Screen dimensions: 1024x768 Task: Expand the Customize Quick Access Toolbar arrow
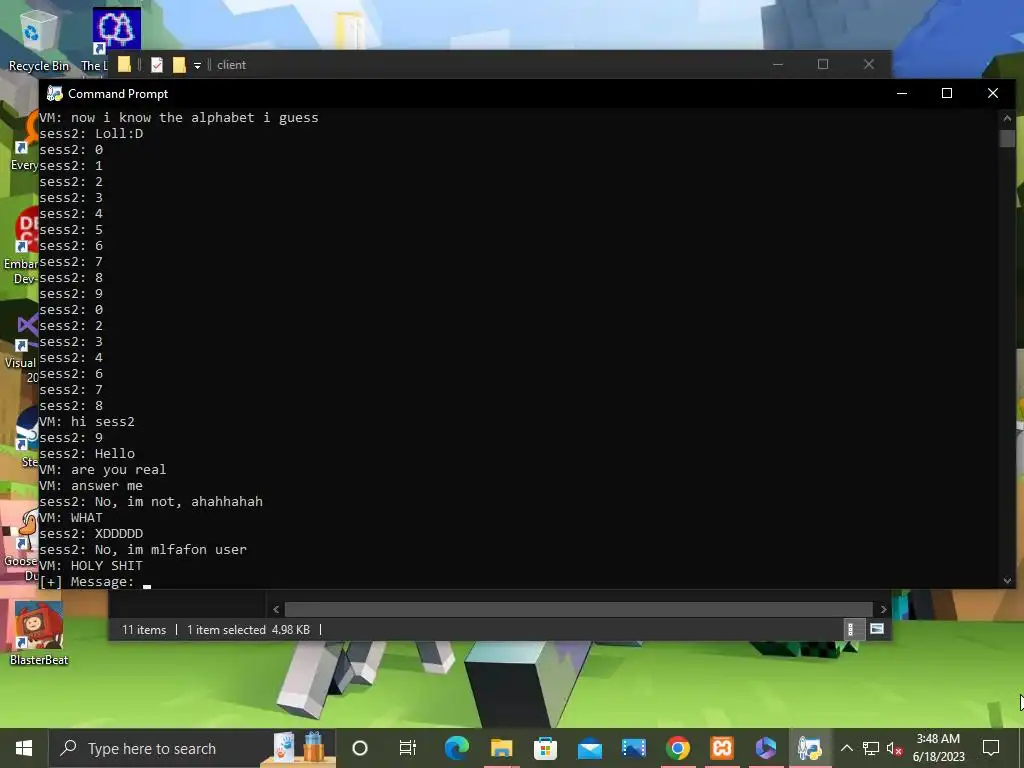(197, 65)
